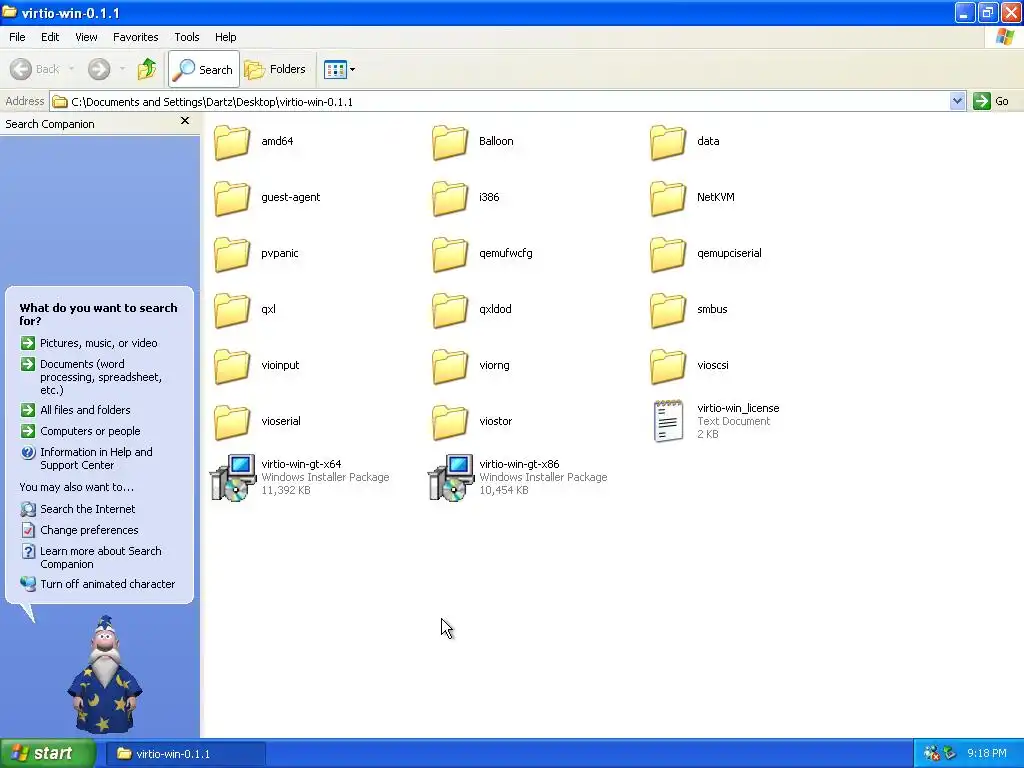The width and height of the screenshot is (1024, 768).
Task: Select the vioserial folder icon
Action: [232, 422]
